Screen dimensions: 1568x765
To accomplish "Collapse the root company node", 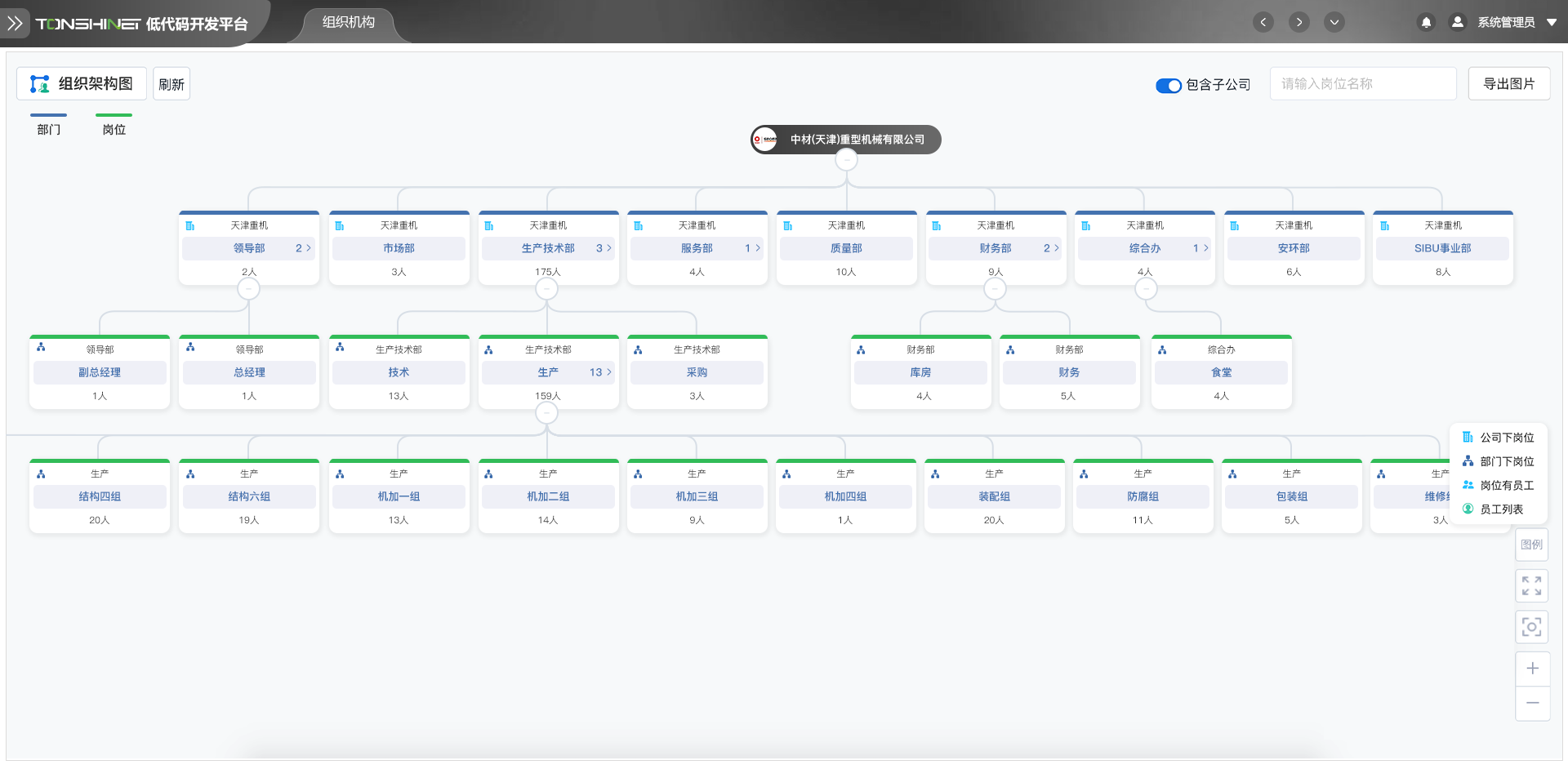I will pyautogui.click(x=846, y=160).
